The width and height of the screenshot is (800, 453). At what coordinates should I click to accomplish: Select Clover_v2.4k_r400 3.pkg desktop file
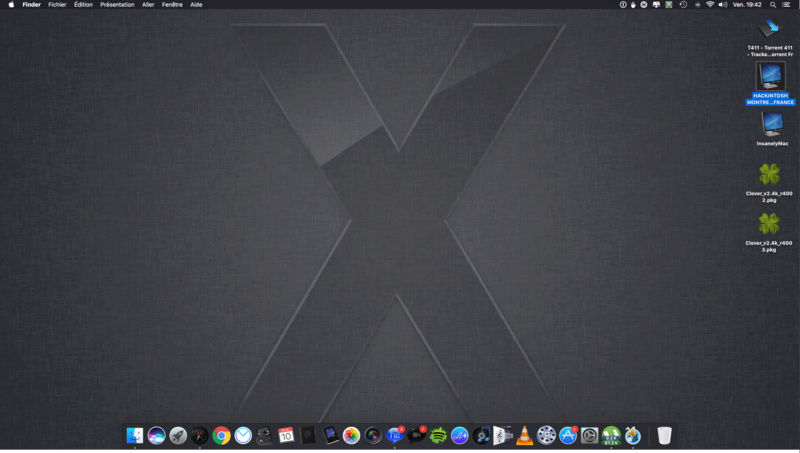pos(769,232)
